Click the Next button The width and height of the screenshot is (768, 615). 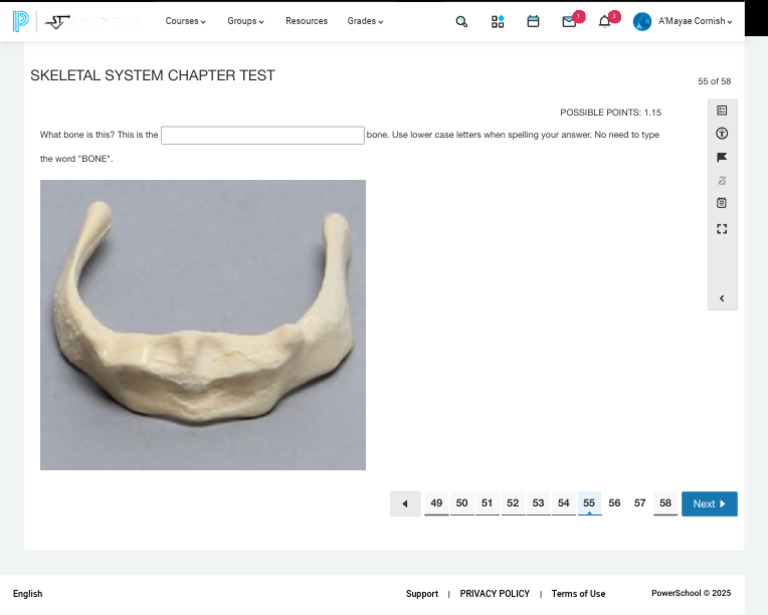pyautogui.click(x=709, y=504)
